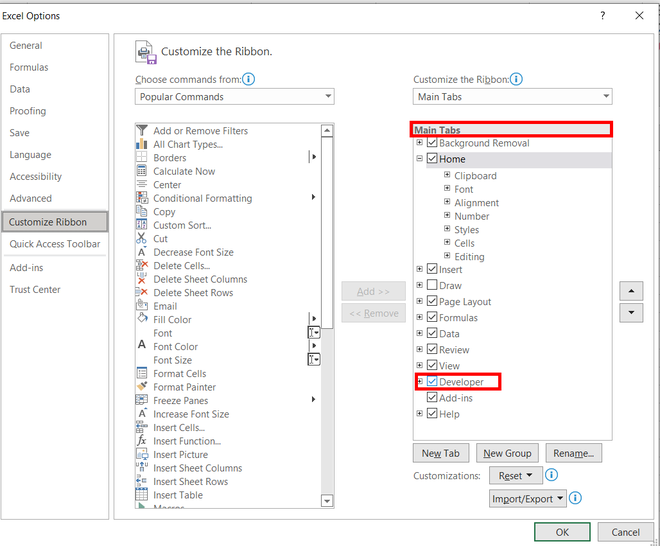Image resolution: width=660 pixels, height=546 pixels.
Task: Click the dialog help question mark
Action: tap(603, 16)
